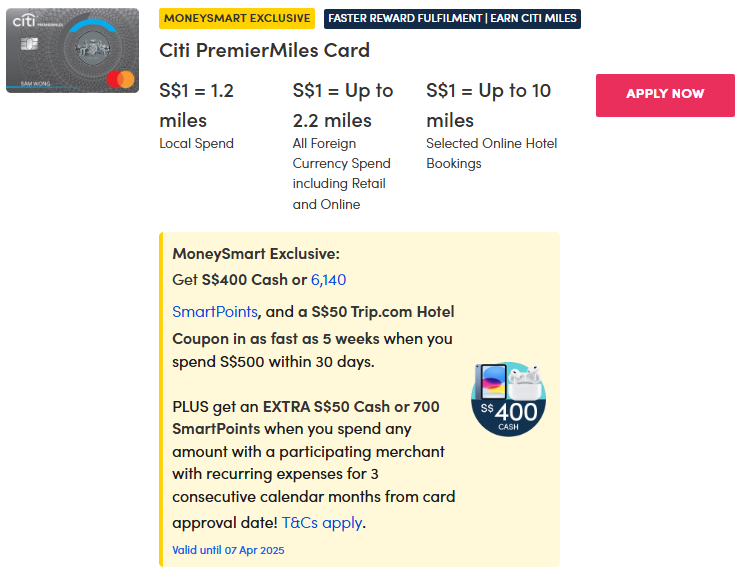The height and width of the screenshot is (579, 737).
Task: Click the Citi PremierMiles Card title
Action: coord(265,50)
